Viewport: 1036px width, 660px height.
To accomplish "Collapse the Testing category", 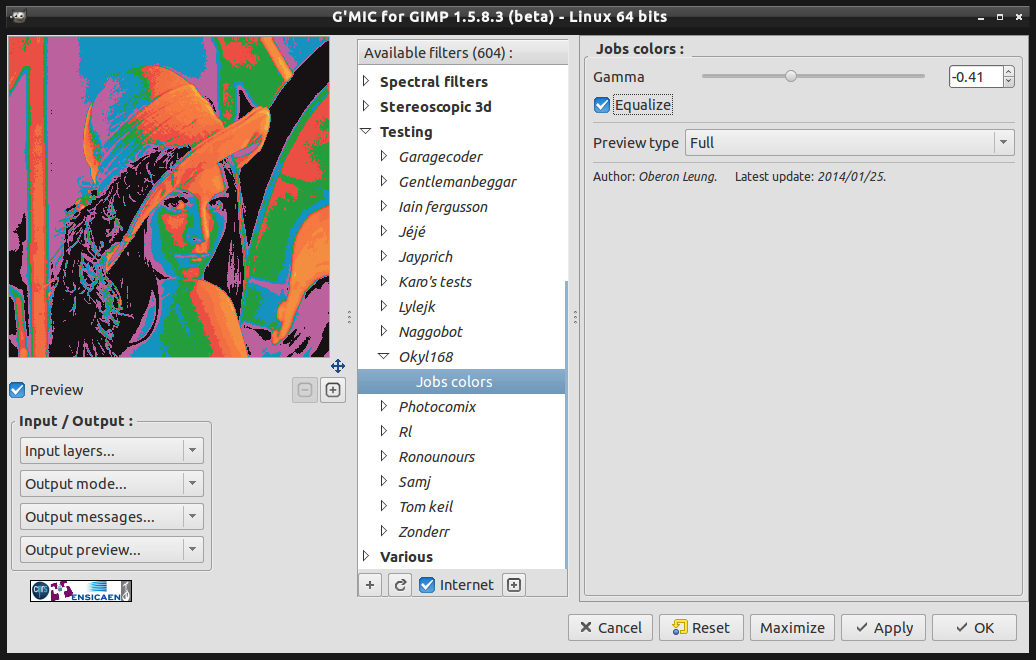I will pos(366,131).
